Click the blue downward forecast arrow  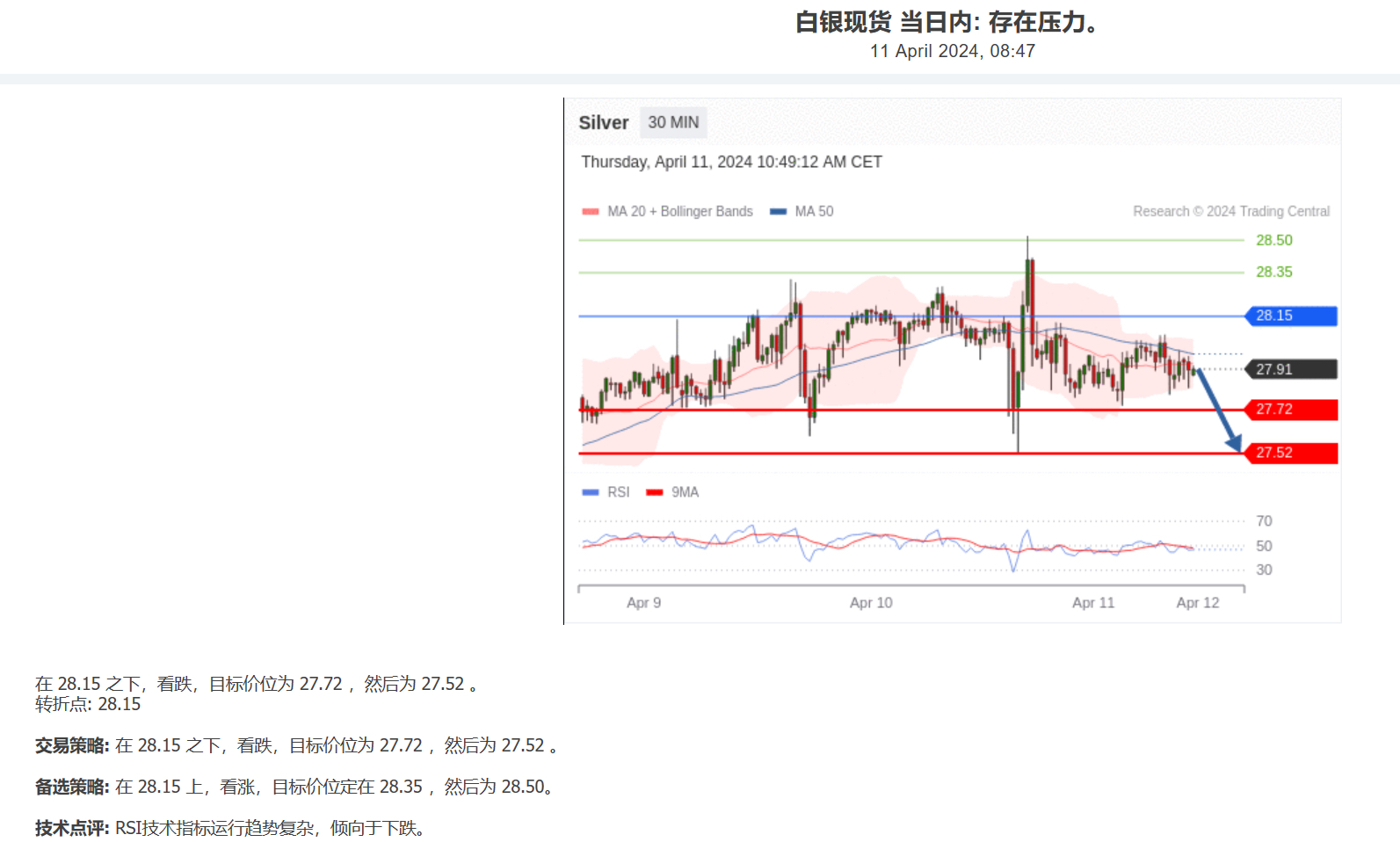pos(1220,411)
